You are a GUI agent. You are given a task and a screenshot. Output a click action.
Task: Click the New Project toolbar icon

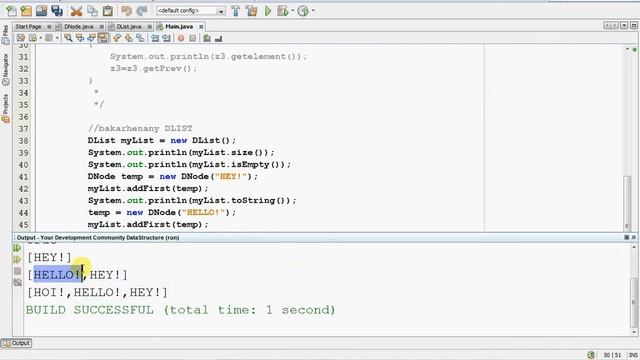[27, 11]
